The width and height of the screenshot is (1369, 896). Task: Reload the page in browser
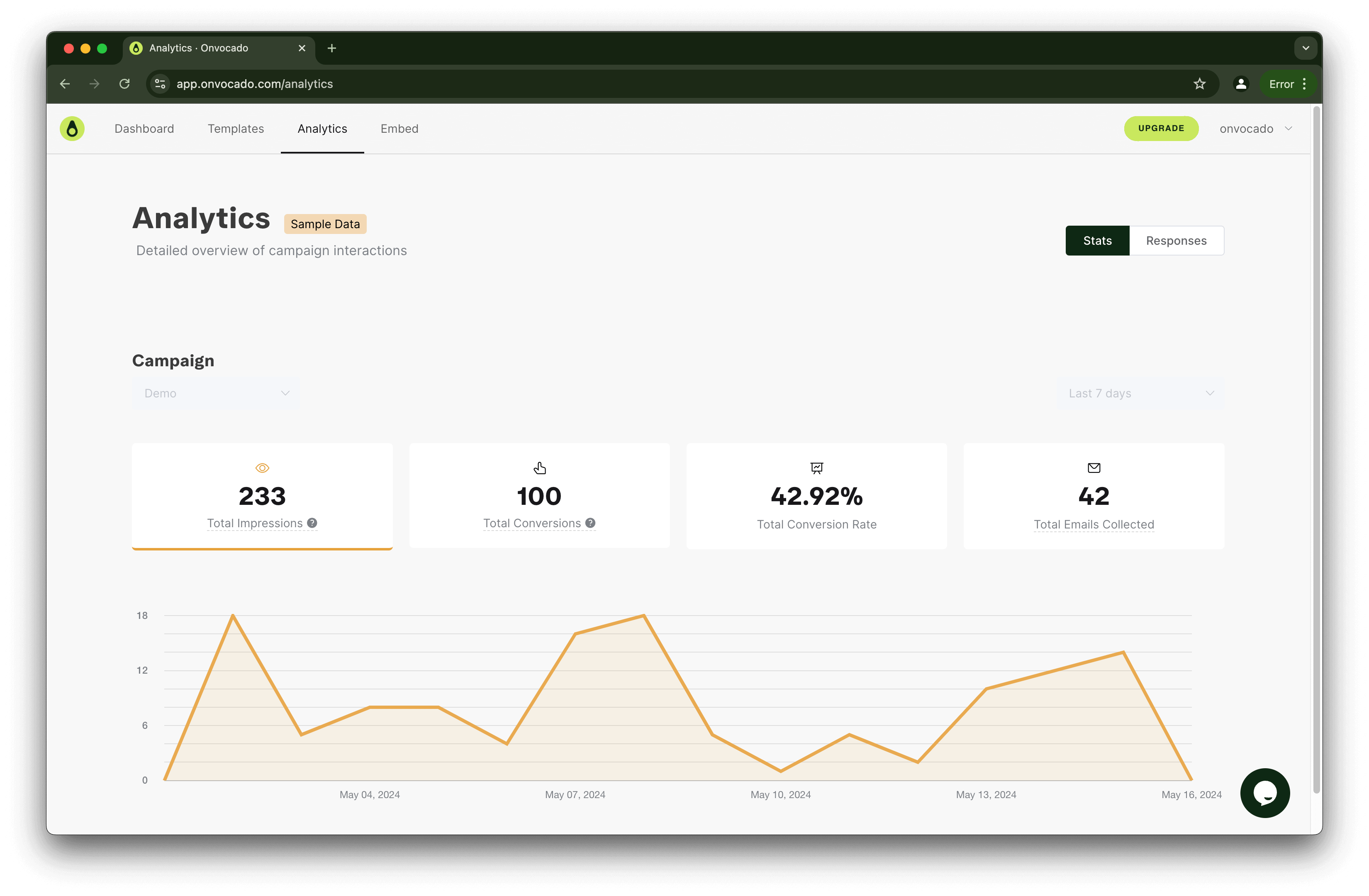[x=124, y=84]
